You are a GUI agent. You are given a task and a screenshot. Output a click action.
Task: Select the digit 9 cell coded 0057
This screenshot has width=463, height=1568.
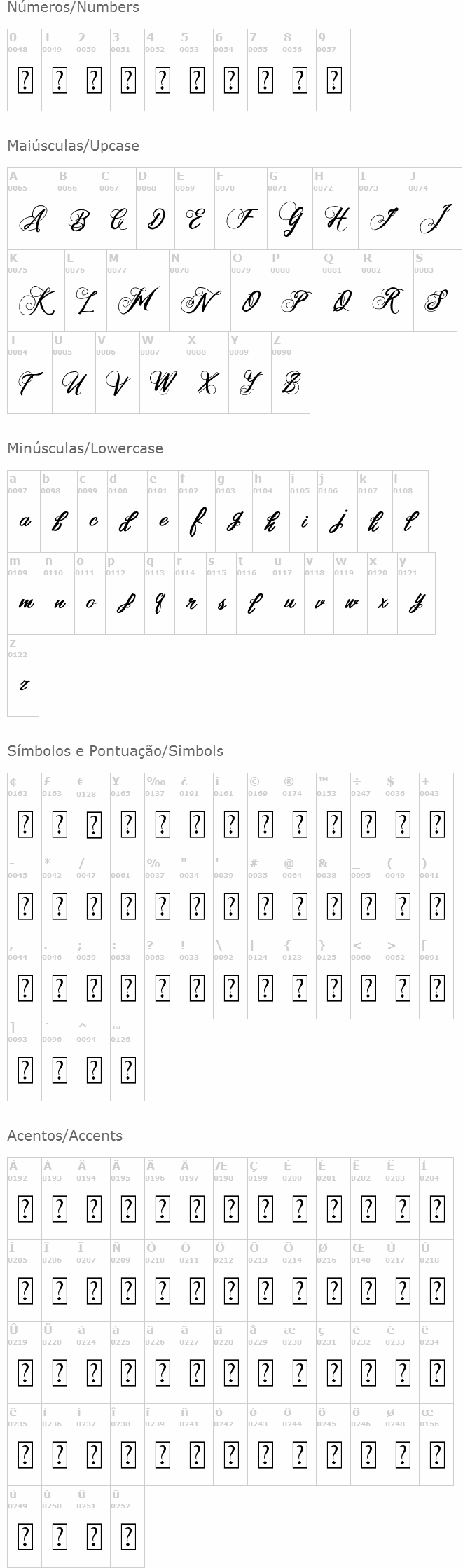(333, 70)
